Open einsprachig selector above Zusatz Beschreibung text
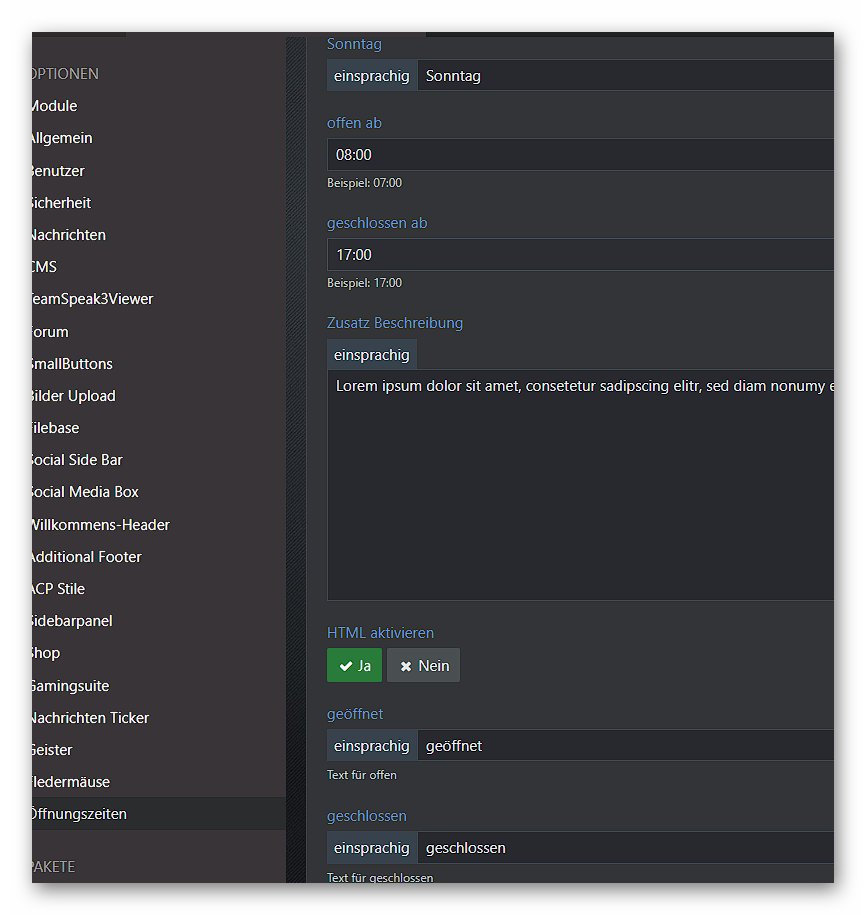 tap(372, 355)
